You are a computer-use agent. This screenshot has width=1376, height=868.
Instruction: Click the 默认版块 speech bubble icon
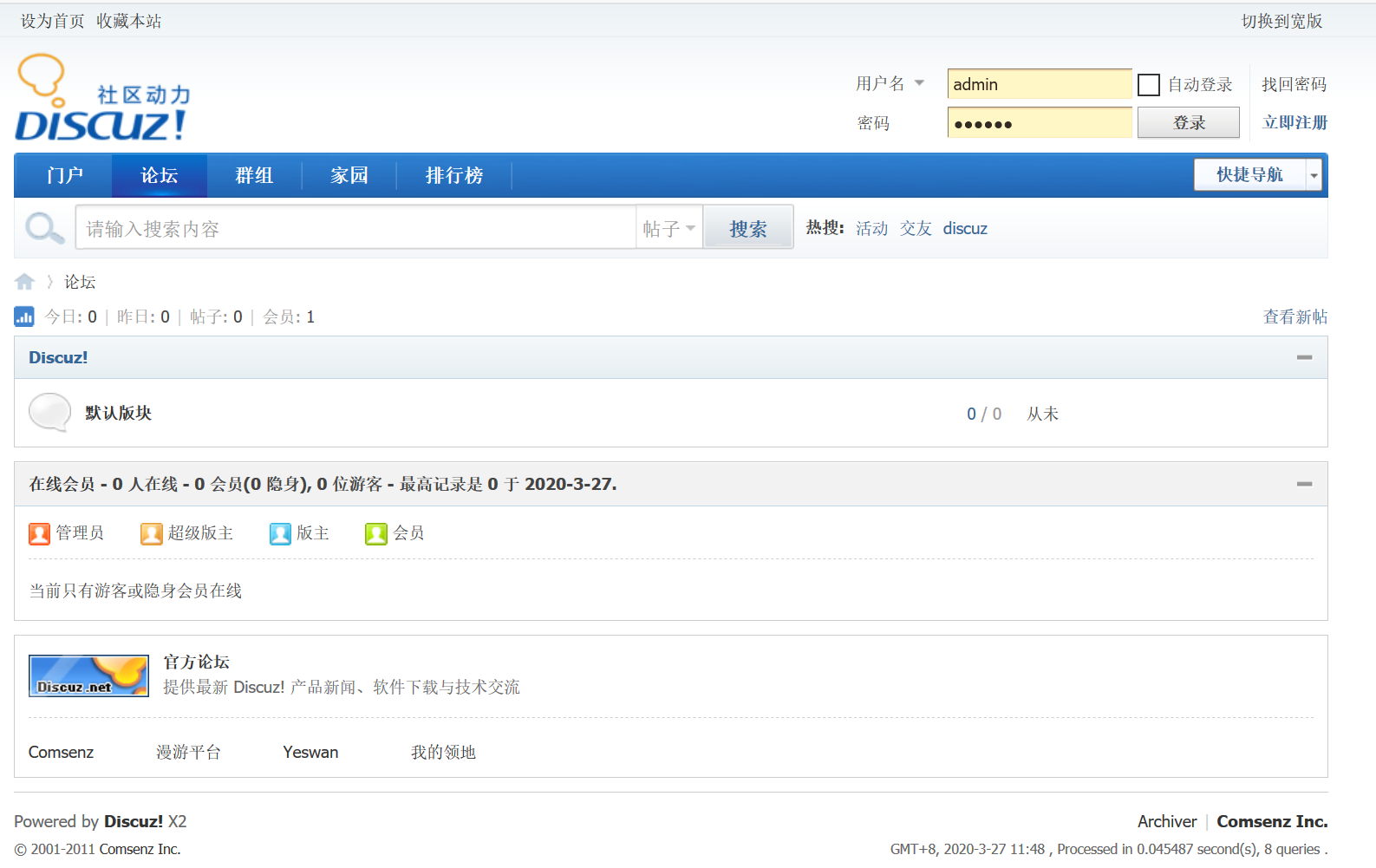[50, 413]
